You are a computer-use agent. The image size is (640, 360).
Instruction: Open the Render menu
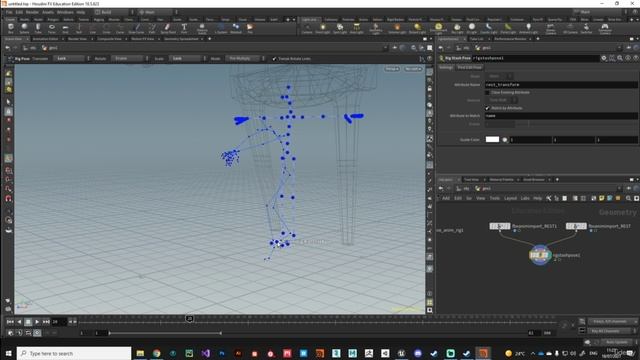click(x=32, y=12)
